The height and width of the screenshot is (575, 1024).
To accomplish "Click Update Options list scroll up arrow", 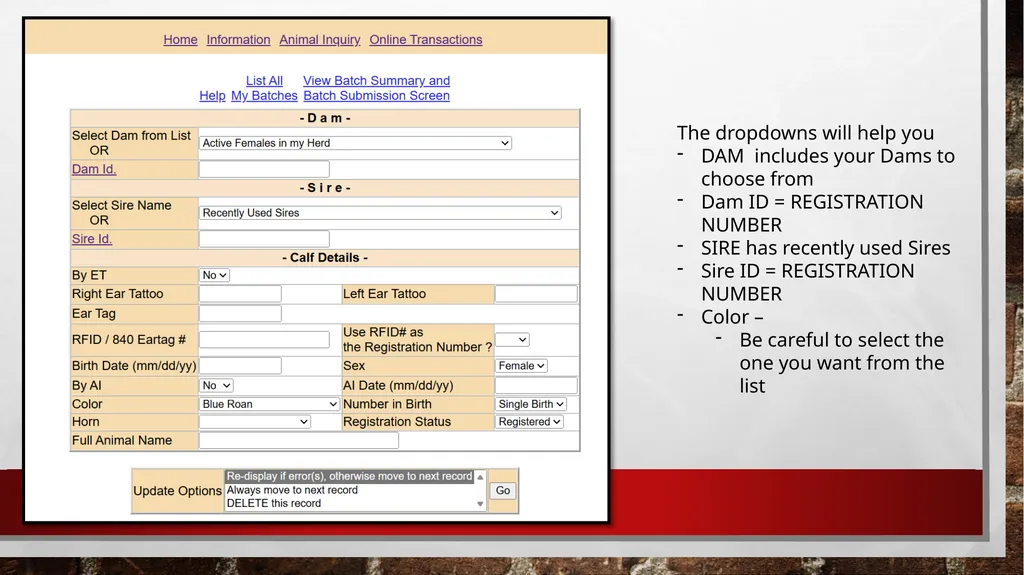I will point(480,477).
